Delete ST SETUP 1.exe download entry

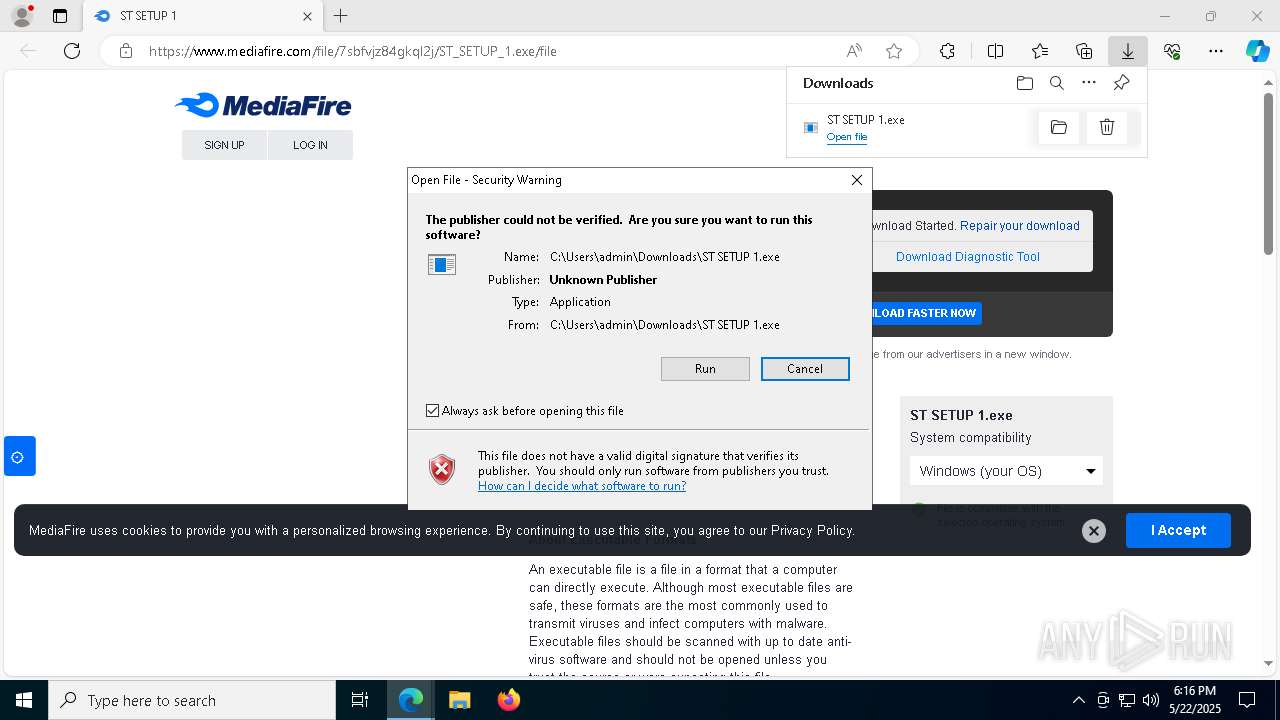(x=1107, y=127)
